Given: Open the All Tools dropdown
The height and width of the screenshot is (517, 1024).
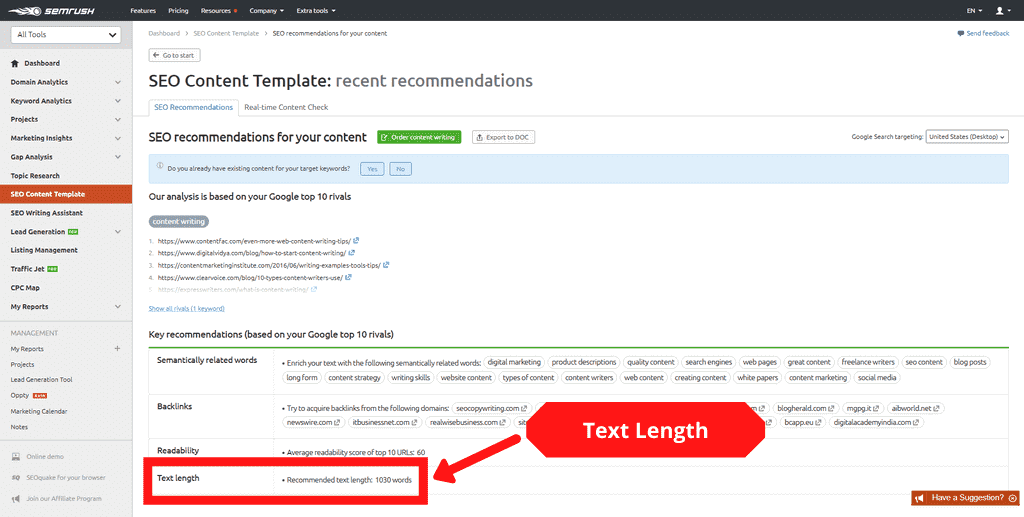Looking at the screenshot, I should coord(66,35).
